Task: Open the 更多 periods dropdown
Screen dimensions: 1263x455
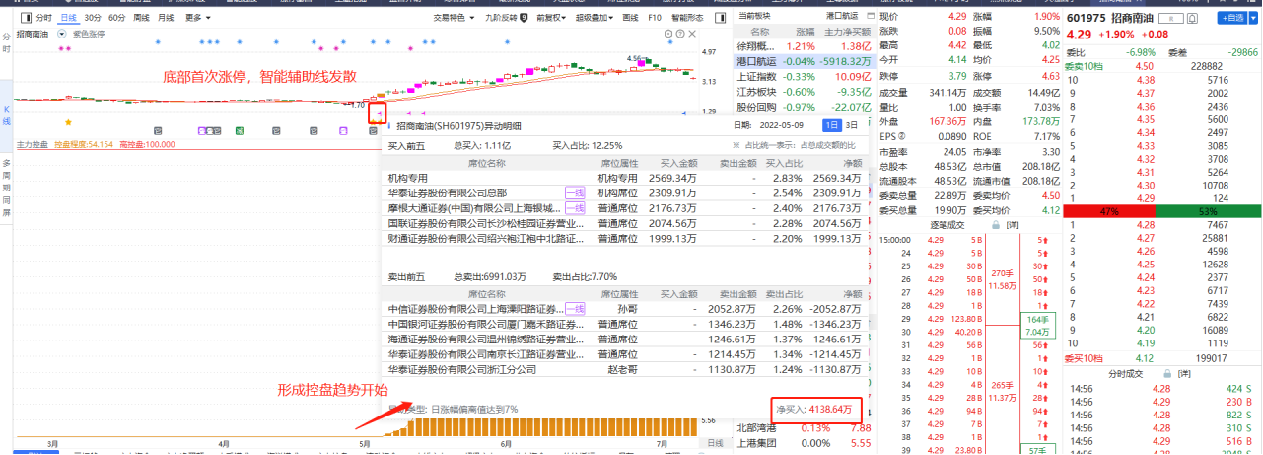Action: coord(196,18)
